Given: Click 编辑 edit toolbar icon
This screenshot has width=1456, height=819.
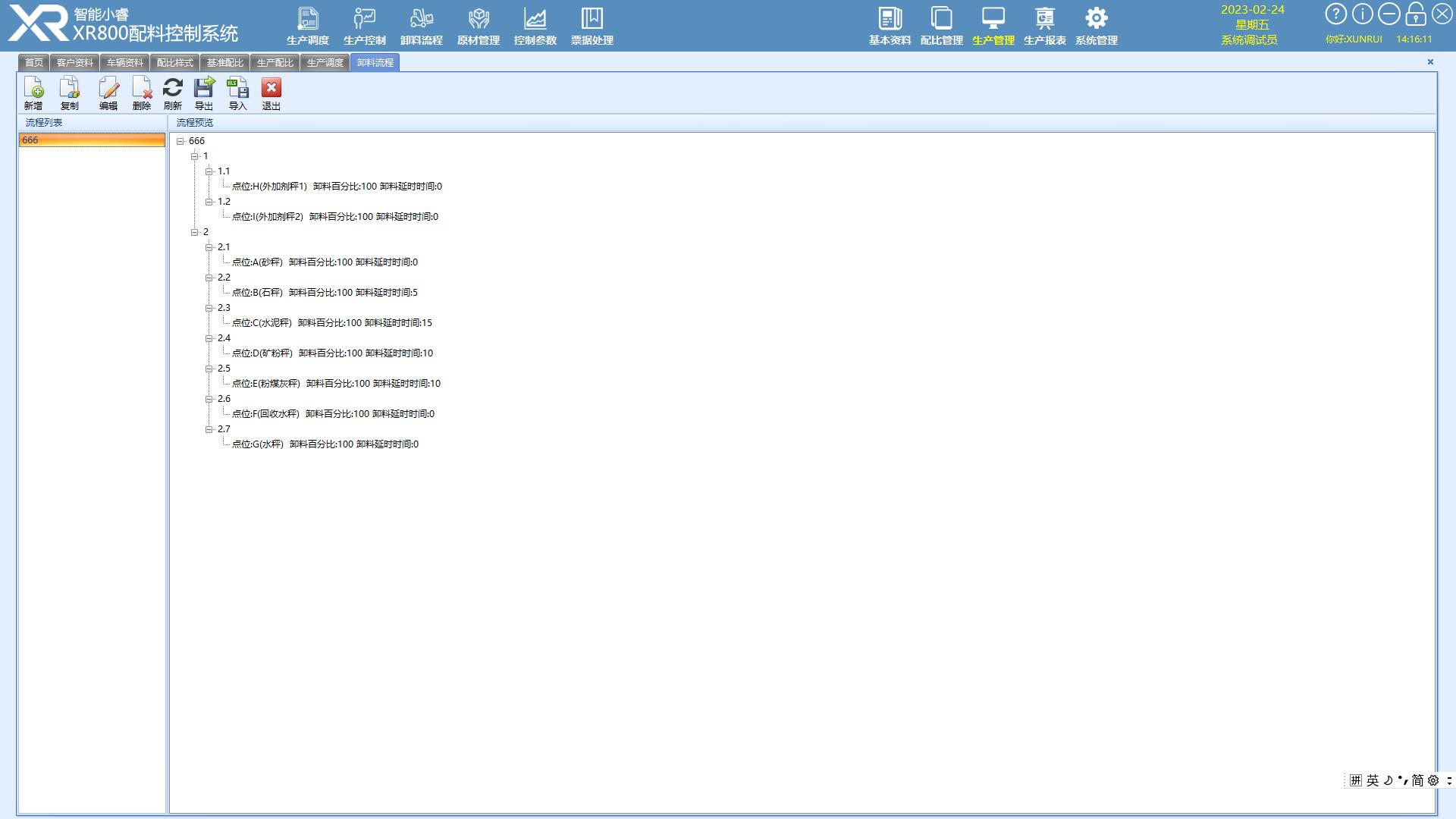Looking at the screenshot, I should click(x=108, y=94).
